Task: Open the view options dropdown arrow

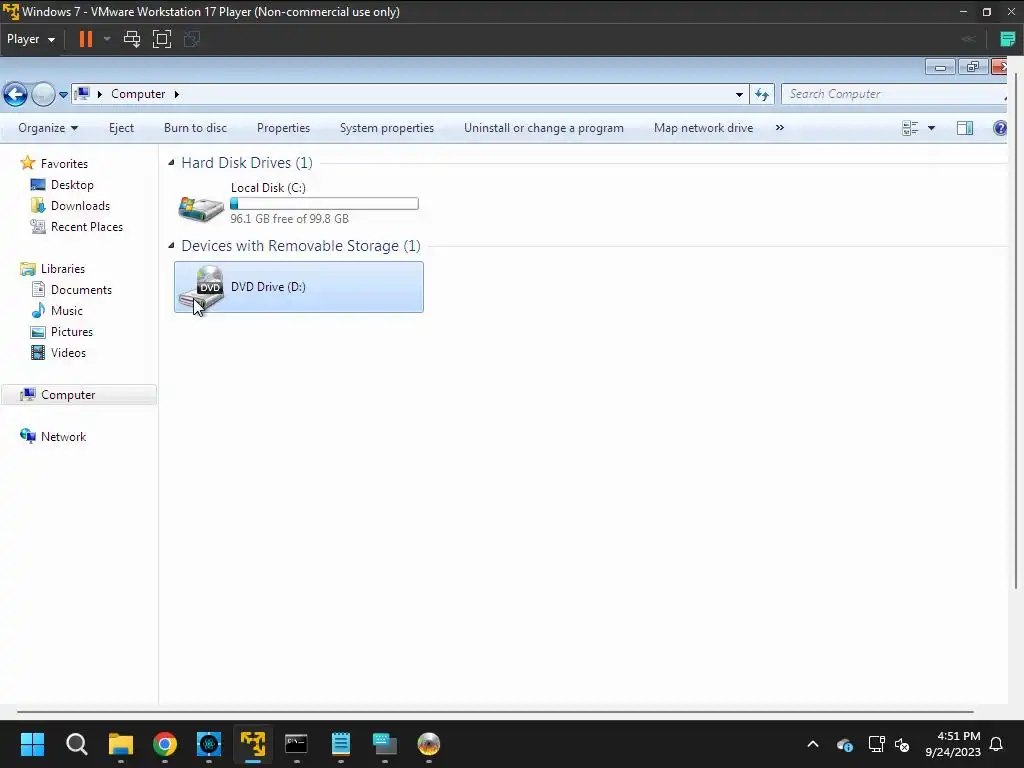Action: pos(931,128)
